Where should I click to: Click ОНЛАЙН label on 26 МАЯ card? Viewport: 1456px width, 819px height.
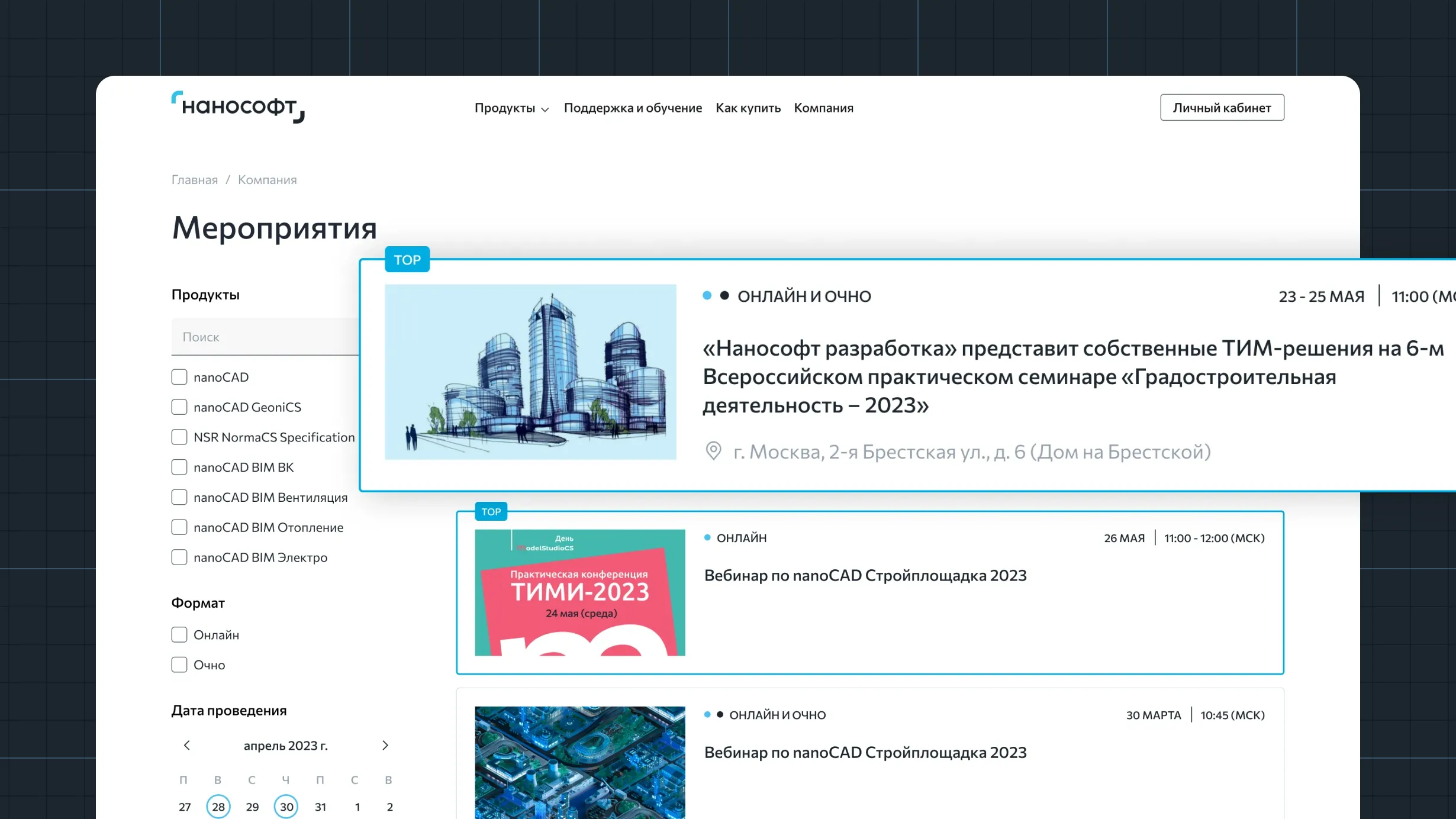click(742, 538)
